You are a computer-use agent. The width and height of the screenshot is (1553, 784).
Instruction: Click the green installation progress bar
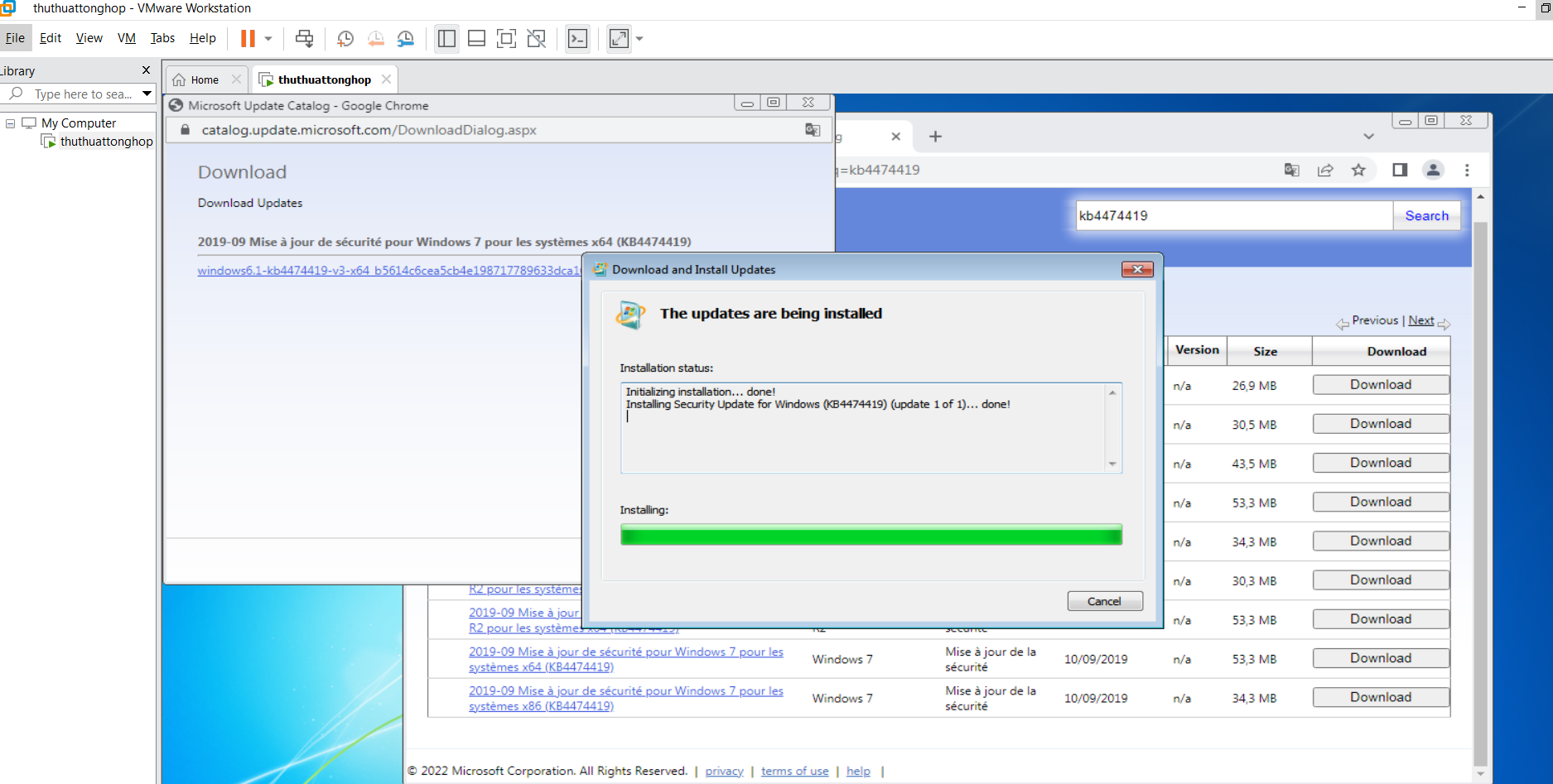click(871, 536)
